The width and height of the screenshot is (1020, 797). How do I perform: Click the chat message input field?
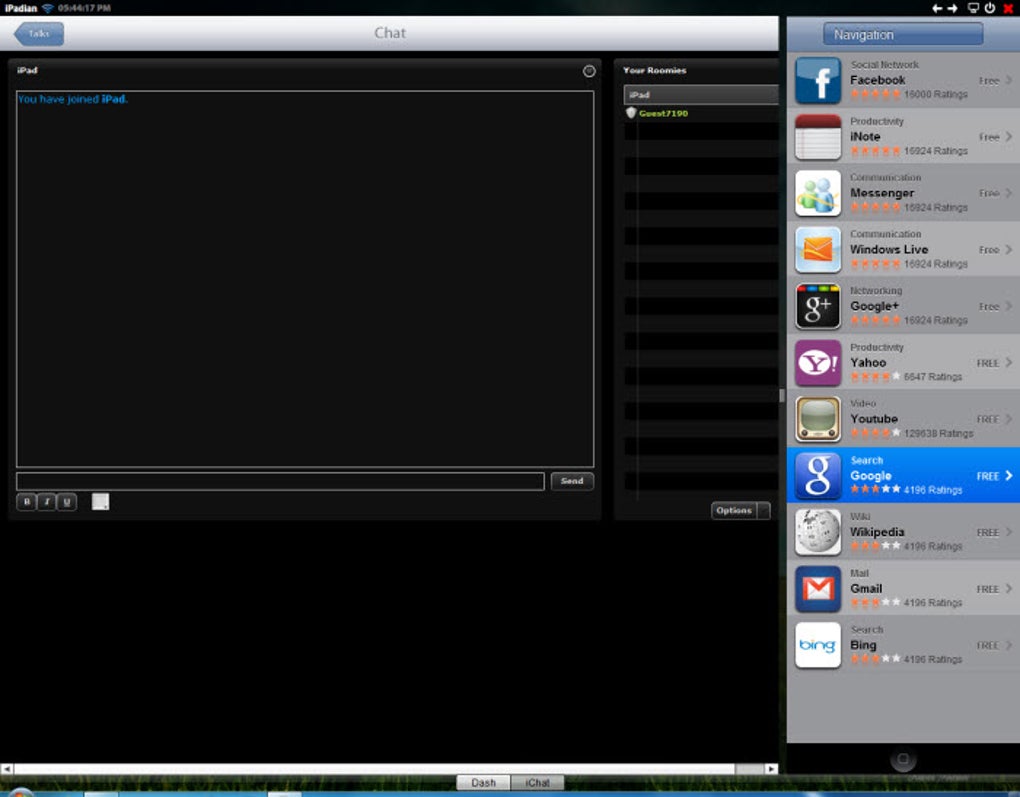click(x=280, y=481)
